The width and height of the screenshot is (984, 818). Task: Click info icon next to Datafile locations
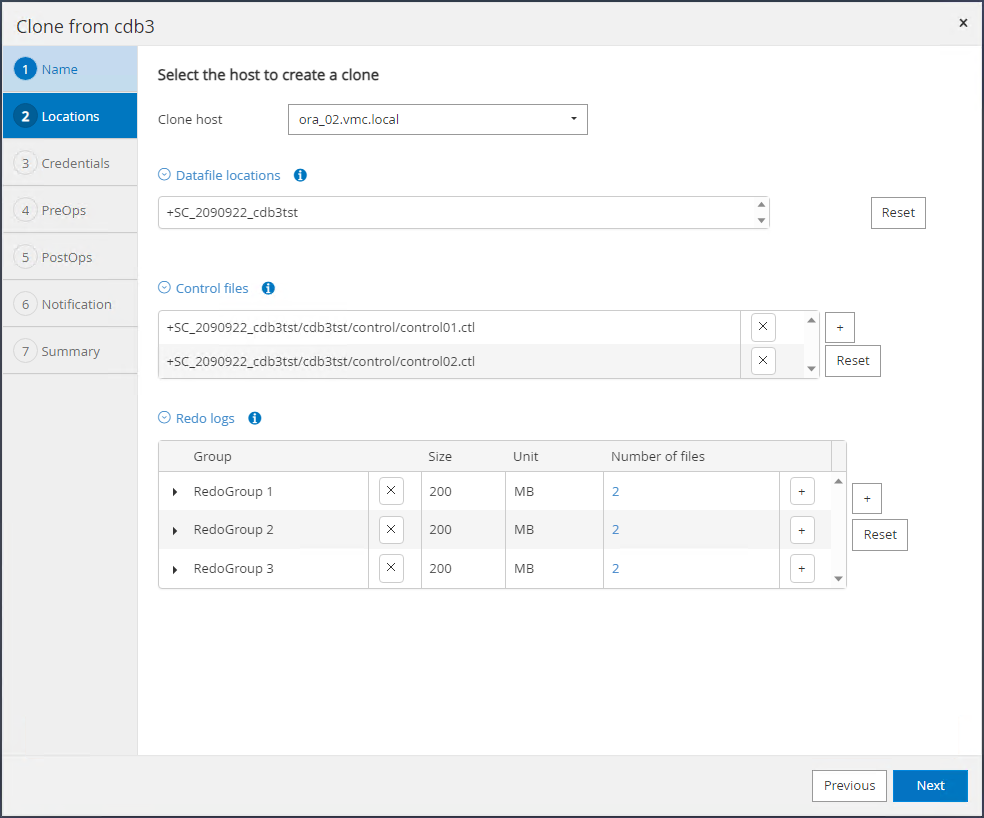(300, 175)
